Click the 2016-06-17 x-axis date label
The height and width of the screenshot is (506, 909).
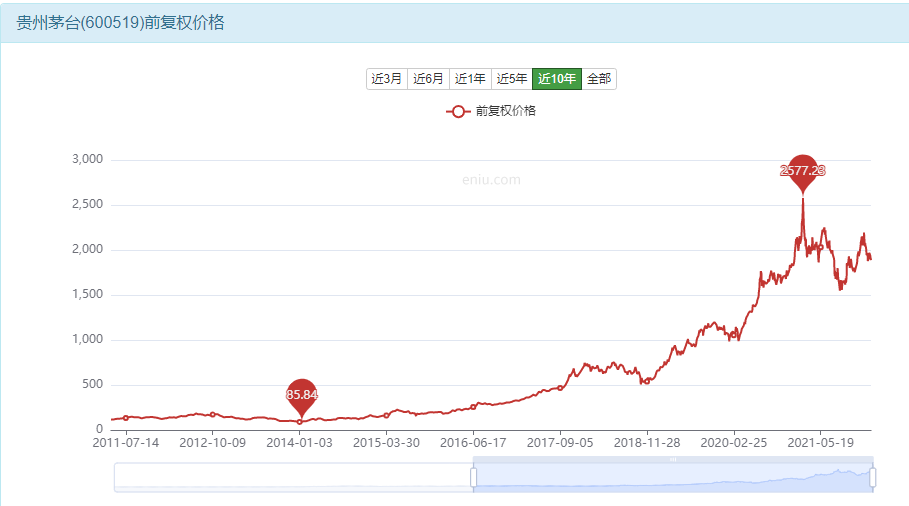click(473, 443)
